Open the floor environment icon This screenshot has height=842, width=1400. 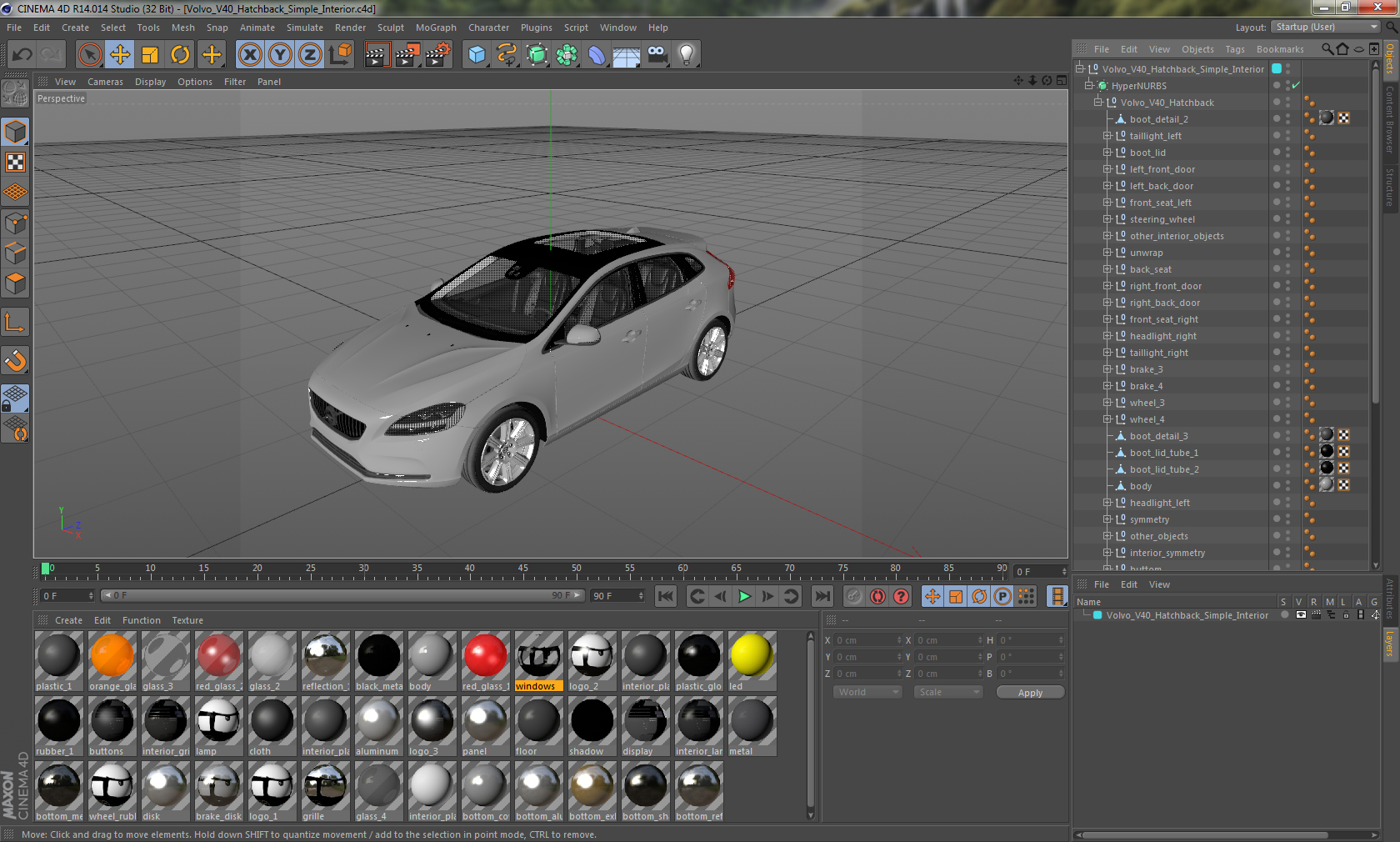tap(627, 55)
